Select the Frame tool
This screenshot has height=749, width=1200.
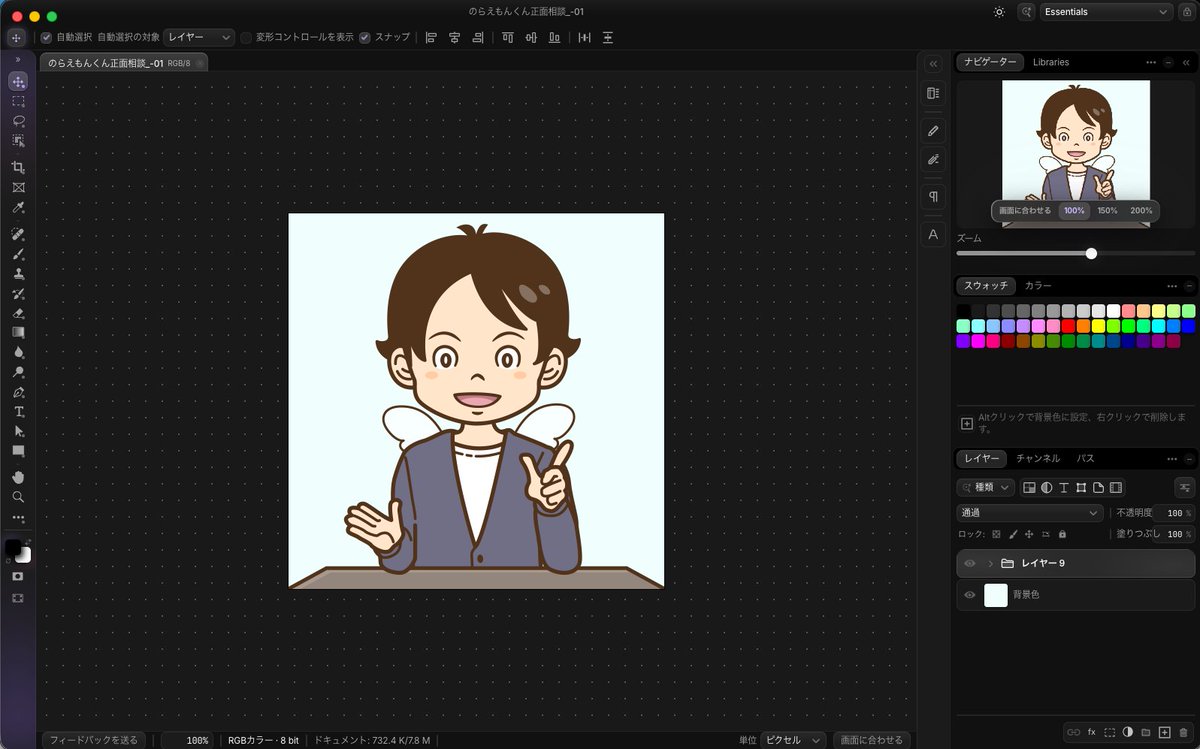click(18, 187)
